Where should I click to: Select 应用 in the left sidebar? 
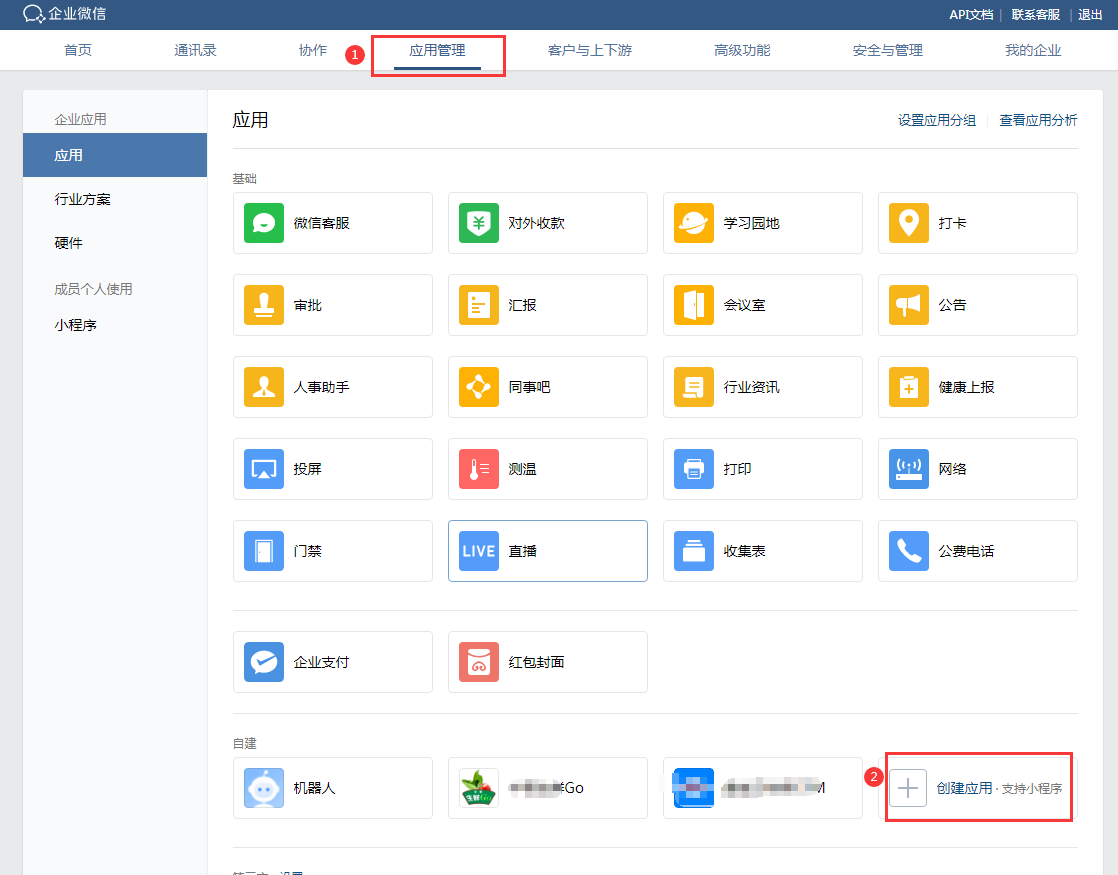tap(115, 155)
